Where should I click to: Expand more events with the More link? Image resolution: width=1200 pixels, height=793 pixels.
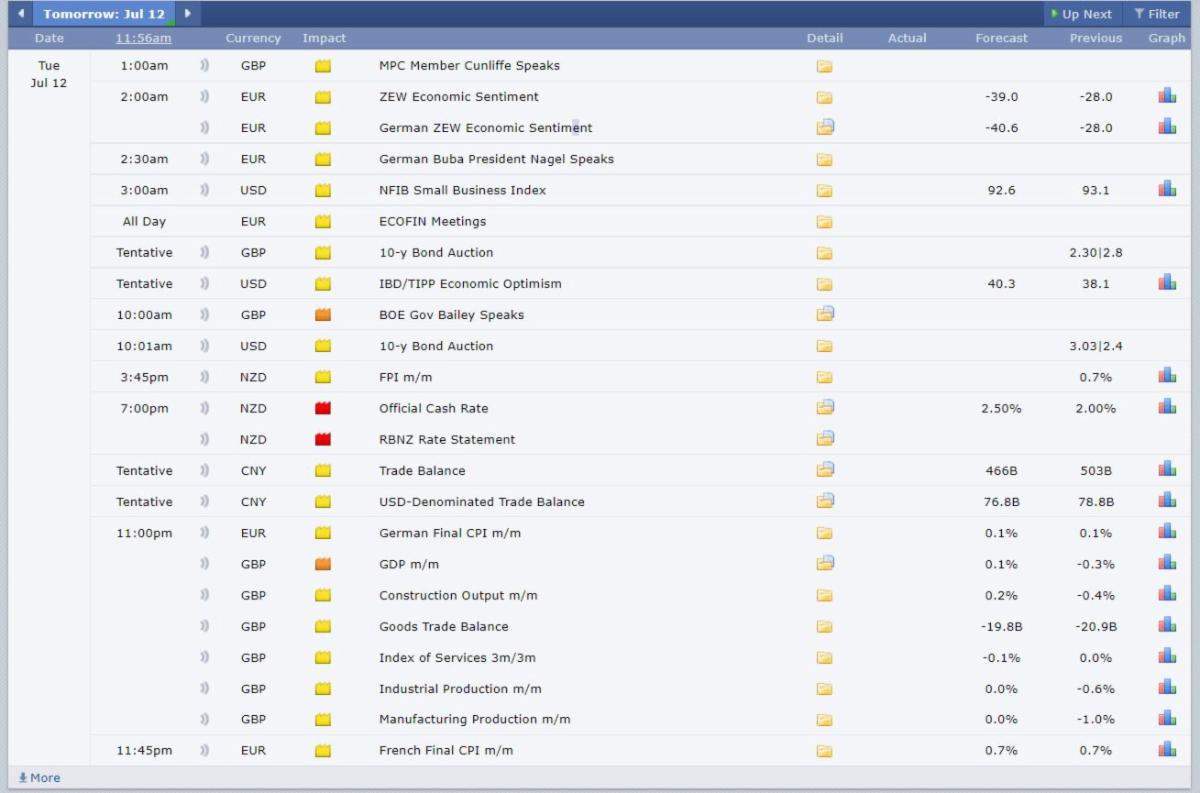[x=39, y=778]
